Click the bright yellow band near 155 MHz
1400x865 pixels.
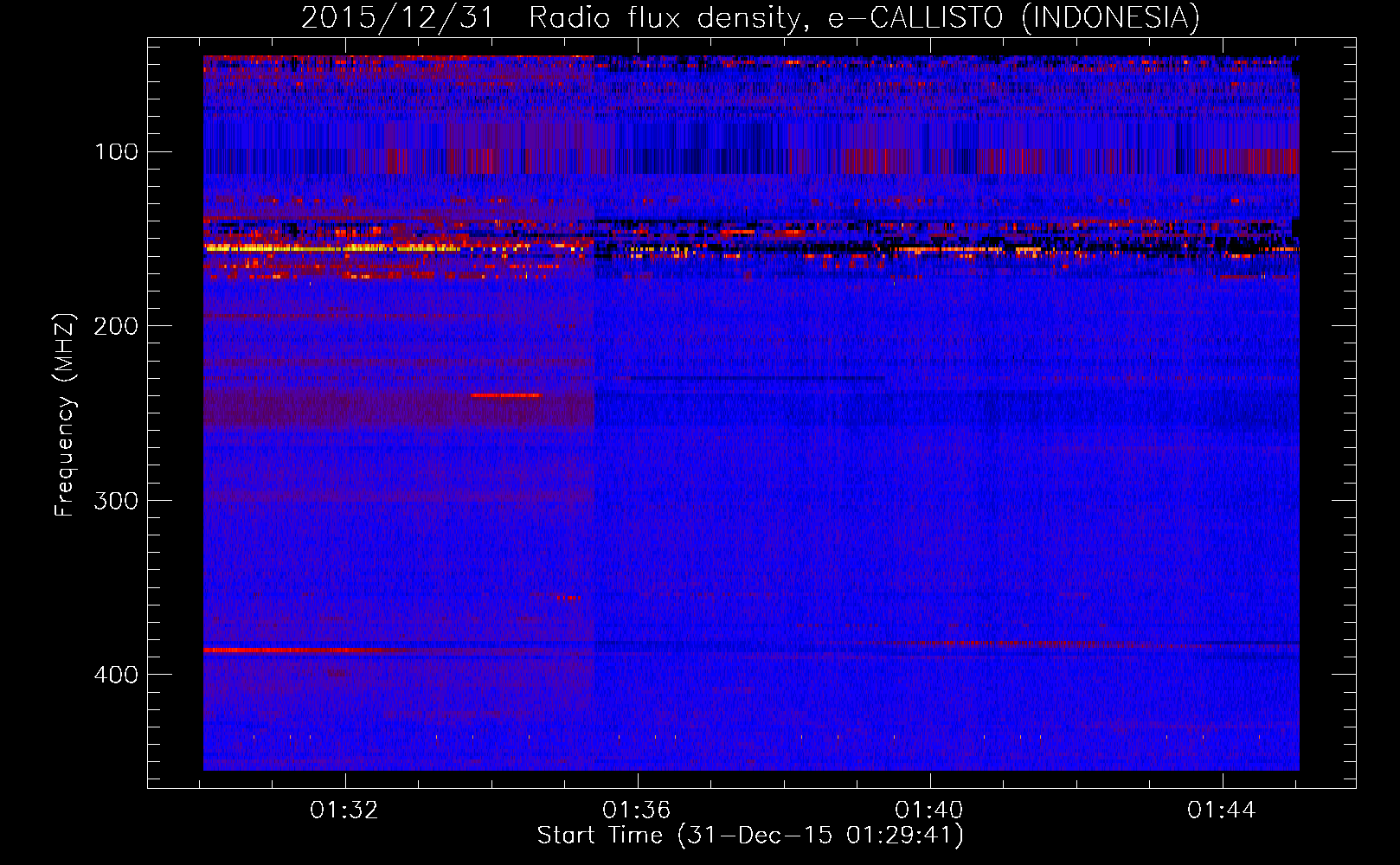(x=331, y=248)
